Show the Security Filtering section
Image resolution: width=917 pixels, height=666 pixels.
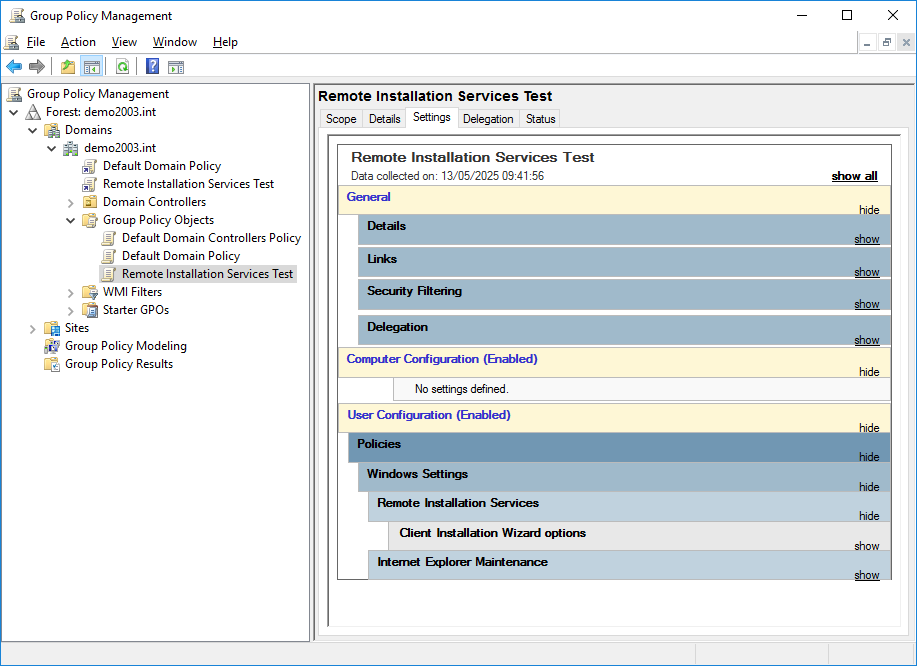point(866,304)
